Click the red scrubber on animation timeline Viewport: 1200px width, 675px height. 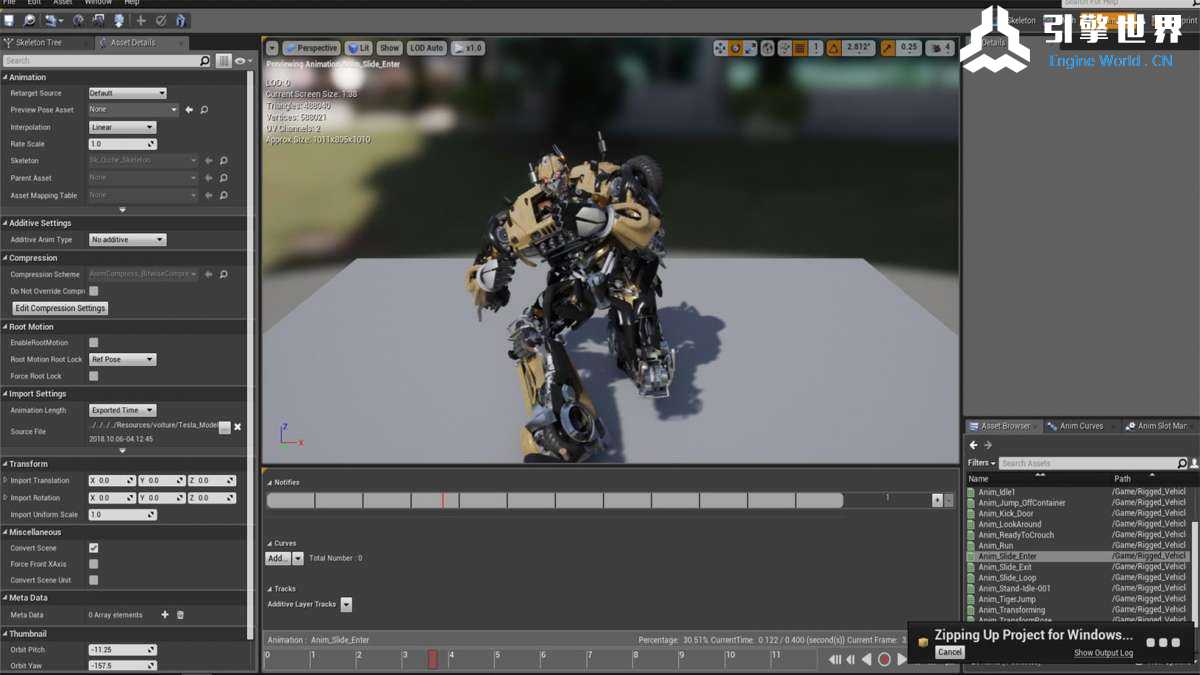(x=433, y=659)
